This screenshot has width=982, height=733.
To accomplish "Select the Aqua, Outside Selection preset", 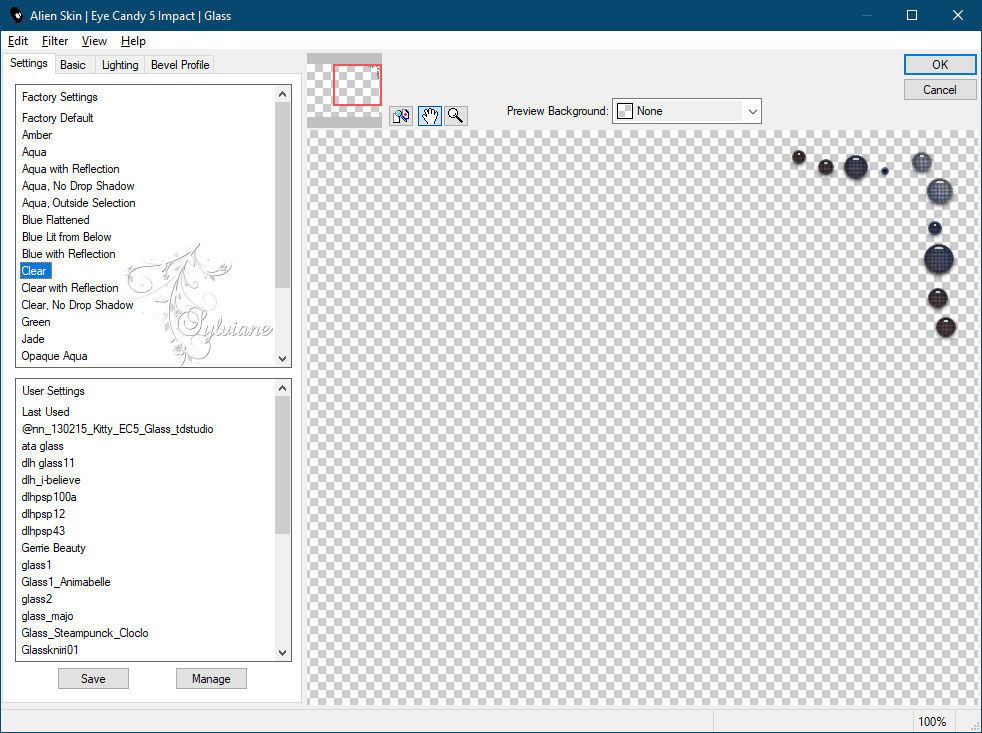I will tap(78, 202).
